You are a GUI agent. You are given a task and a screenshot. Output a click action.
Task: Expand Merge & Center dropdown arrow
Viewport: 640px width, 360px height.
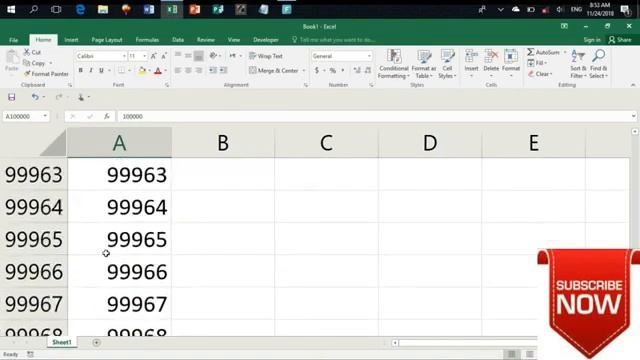(304, 70)
